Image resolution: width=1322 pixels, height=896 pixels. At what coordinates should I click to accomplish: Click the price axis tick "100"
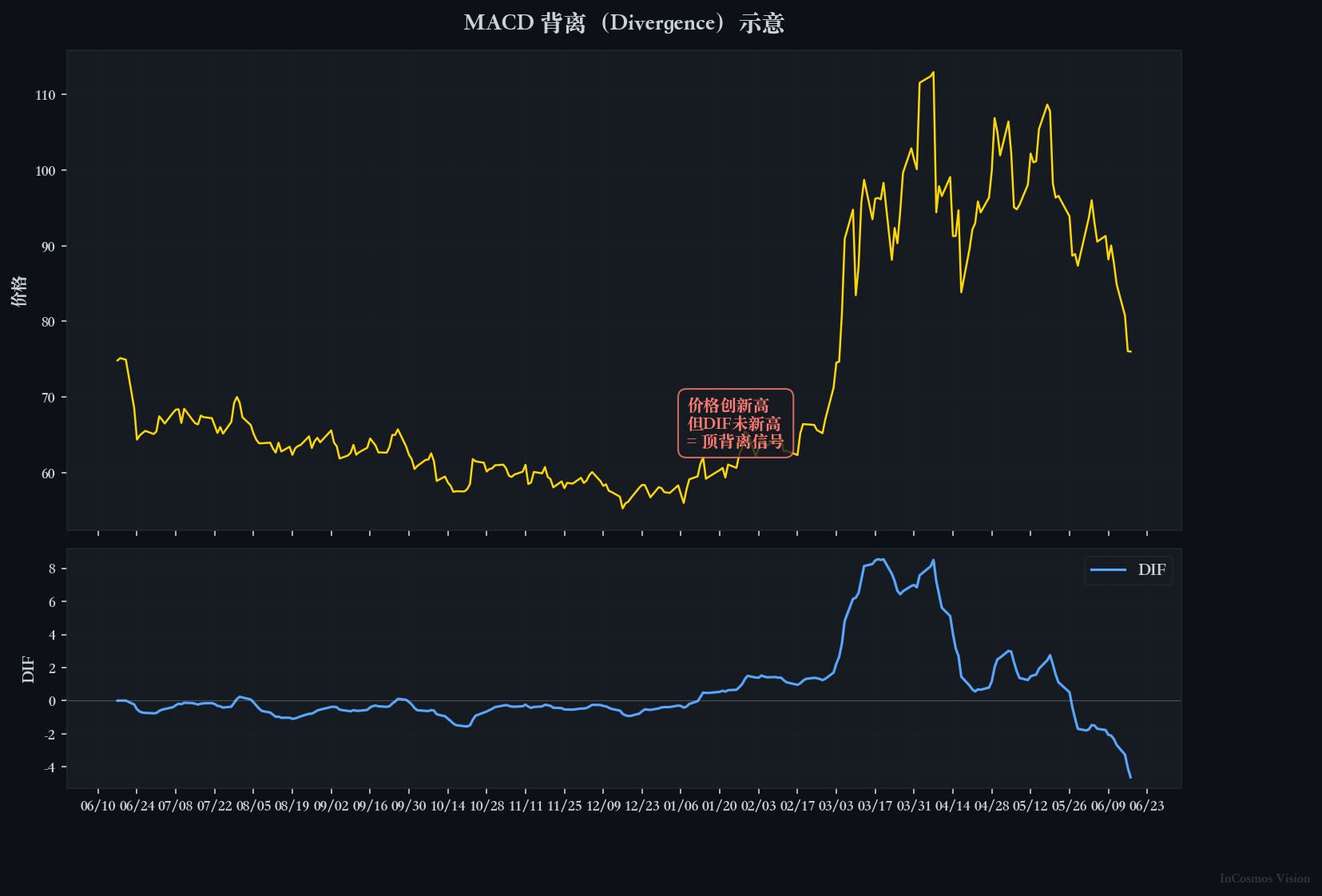click(x=46, y=171)
